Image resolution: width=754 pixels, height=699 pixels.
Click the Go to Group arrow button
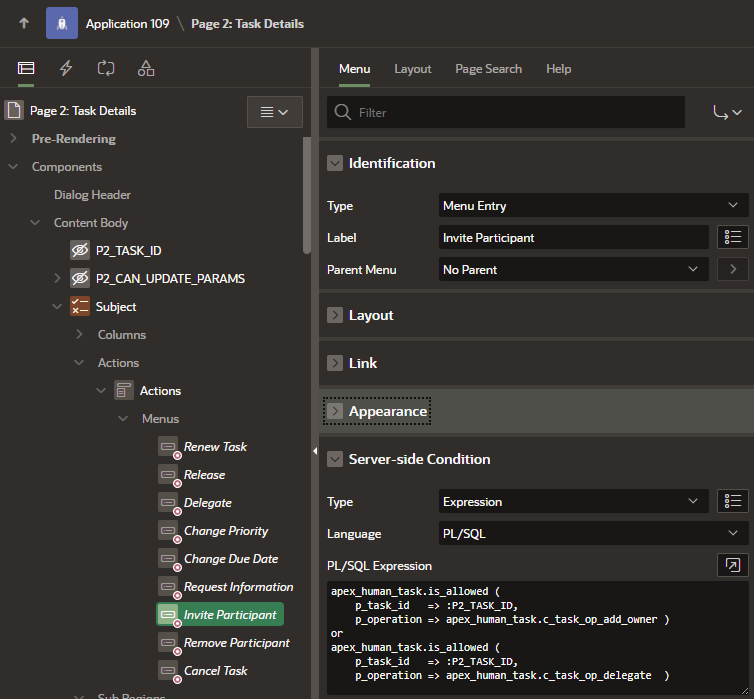728,112
